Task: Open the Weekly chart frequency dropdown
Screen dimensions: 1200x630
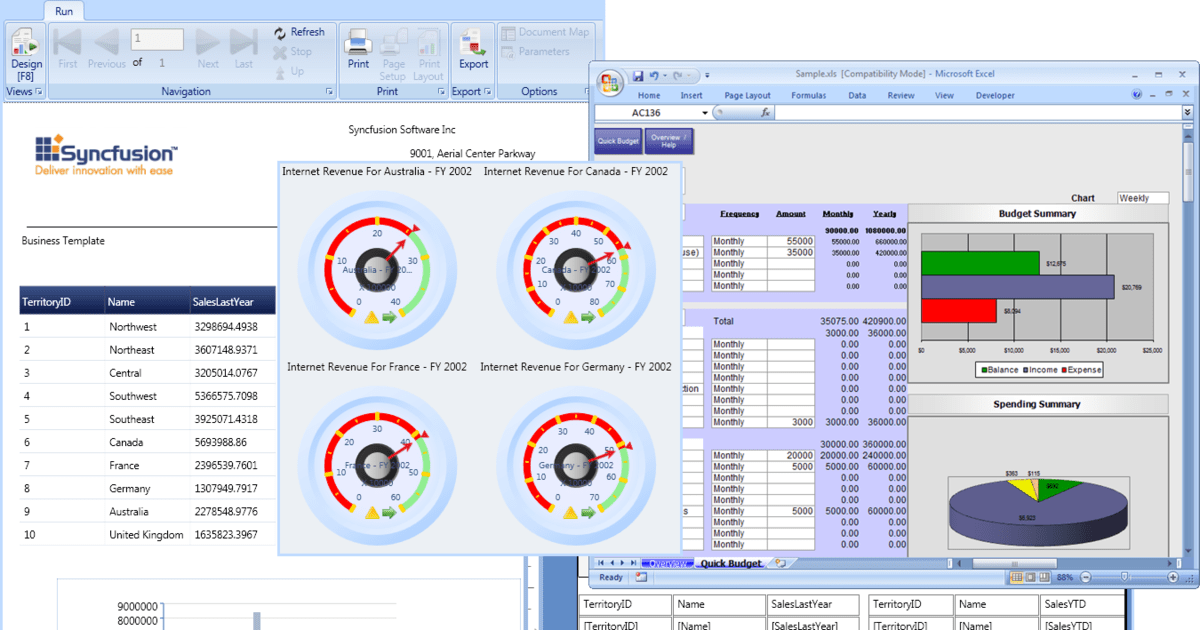Action: click(1143, 198)
